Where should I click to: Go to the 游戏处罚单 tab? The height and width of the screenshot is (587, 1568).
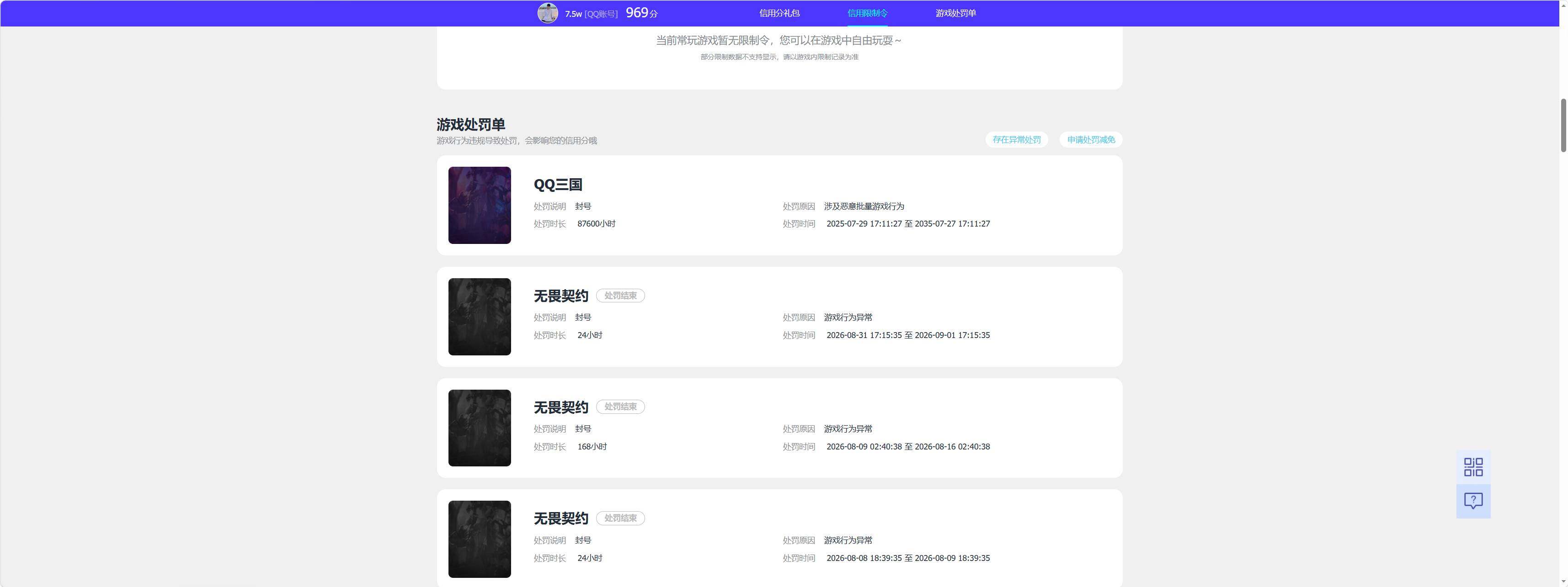pyautogui.click(x=955, y=13)
